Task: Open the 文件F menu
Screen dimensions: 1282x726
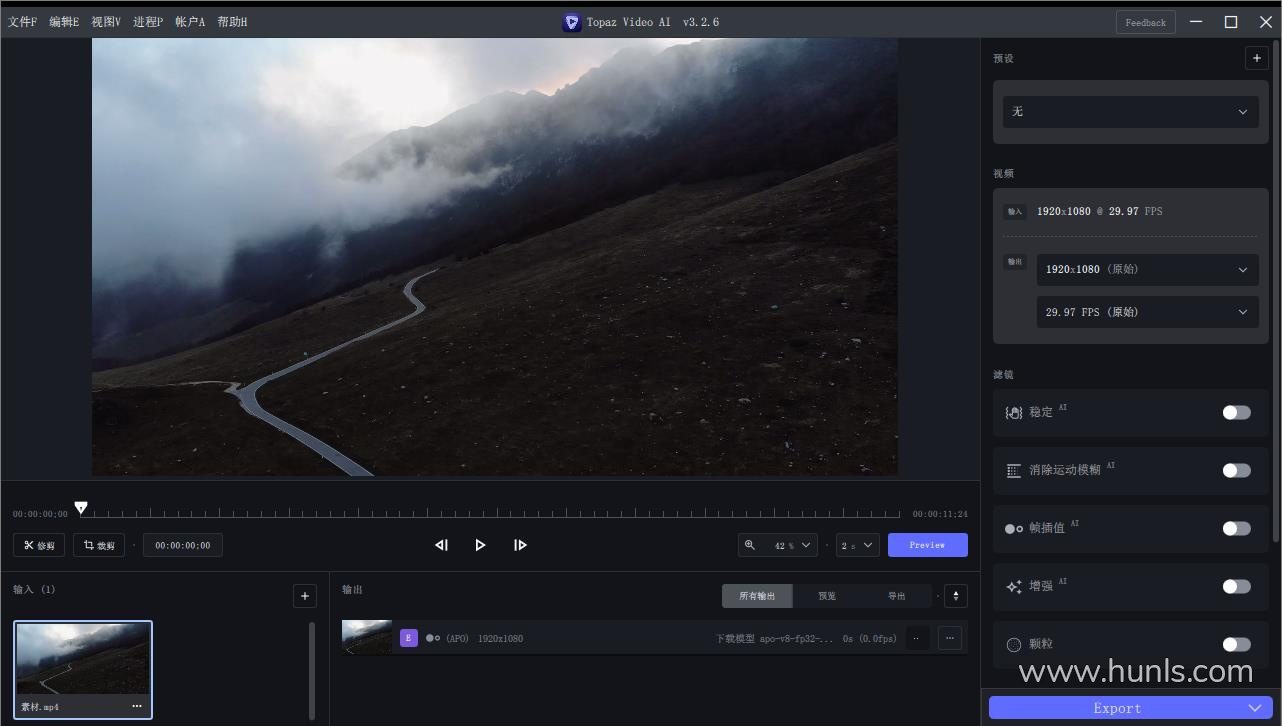Action: (x=22, y=22)
